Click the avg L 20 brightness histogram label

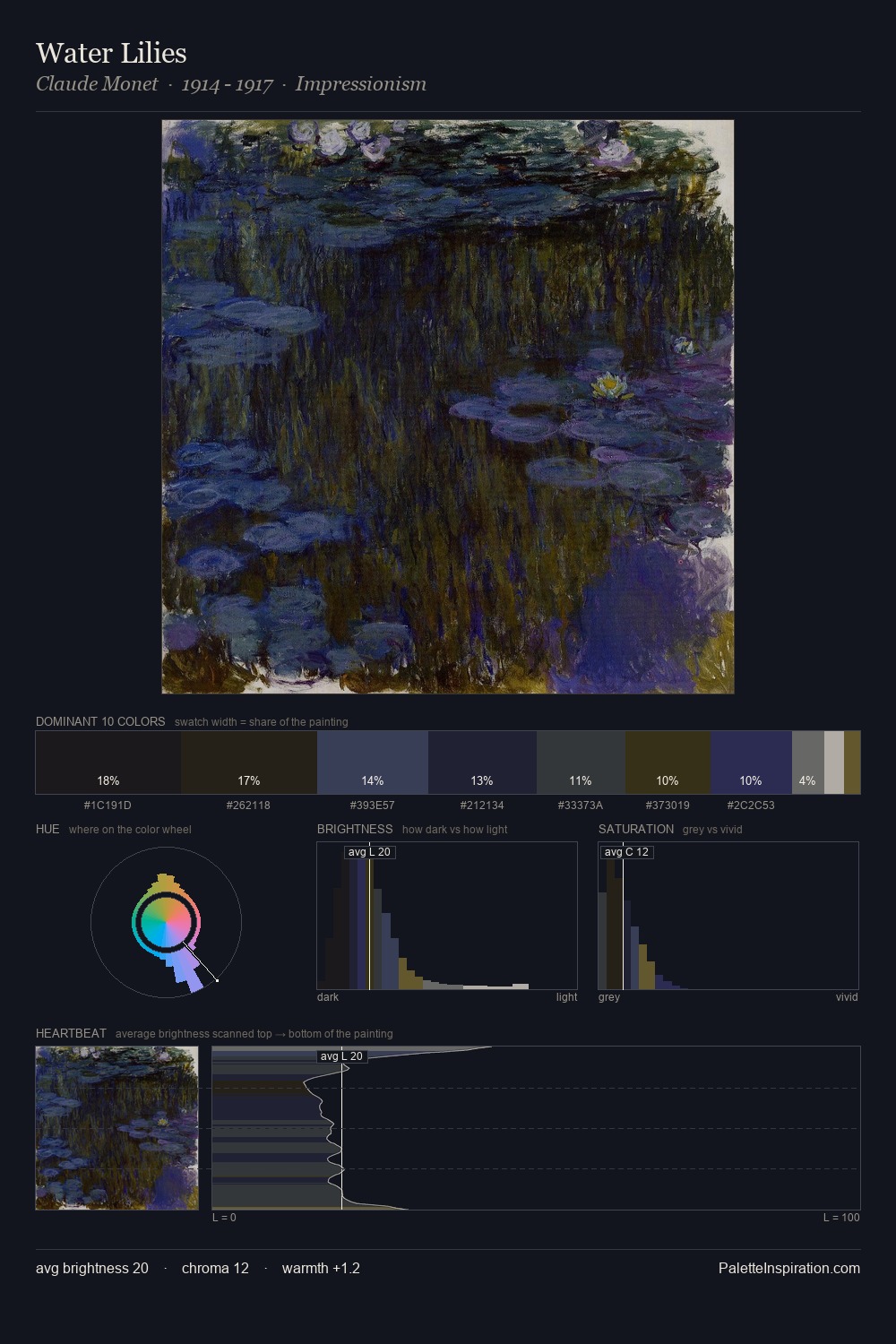pyautogui.click(x=369, y=852)
